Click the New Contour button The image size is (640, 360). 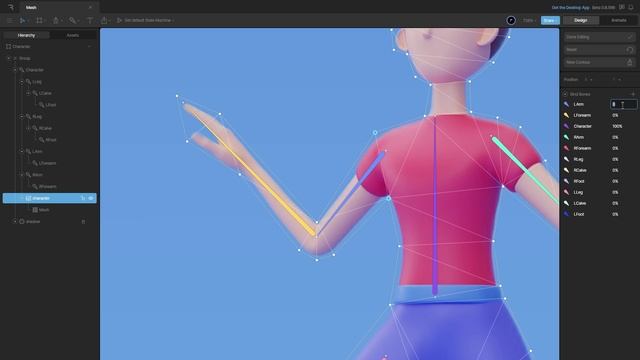599,62
